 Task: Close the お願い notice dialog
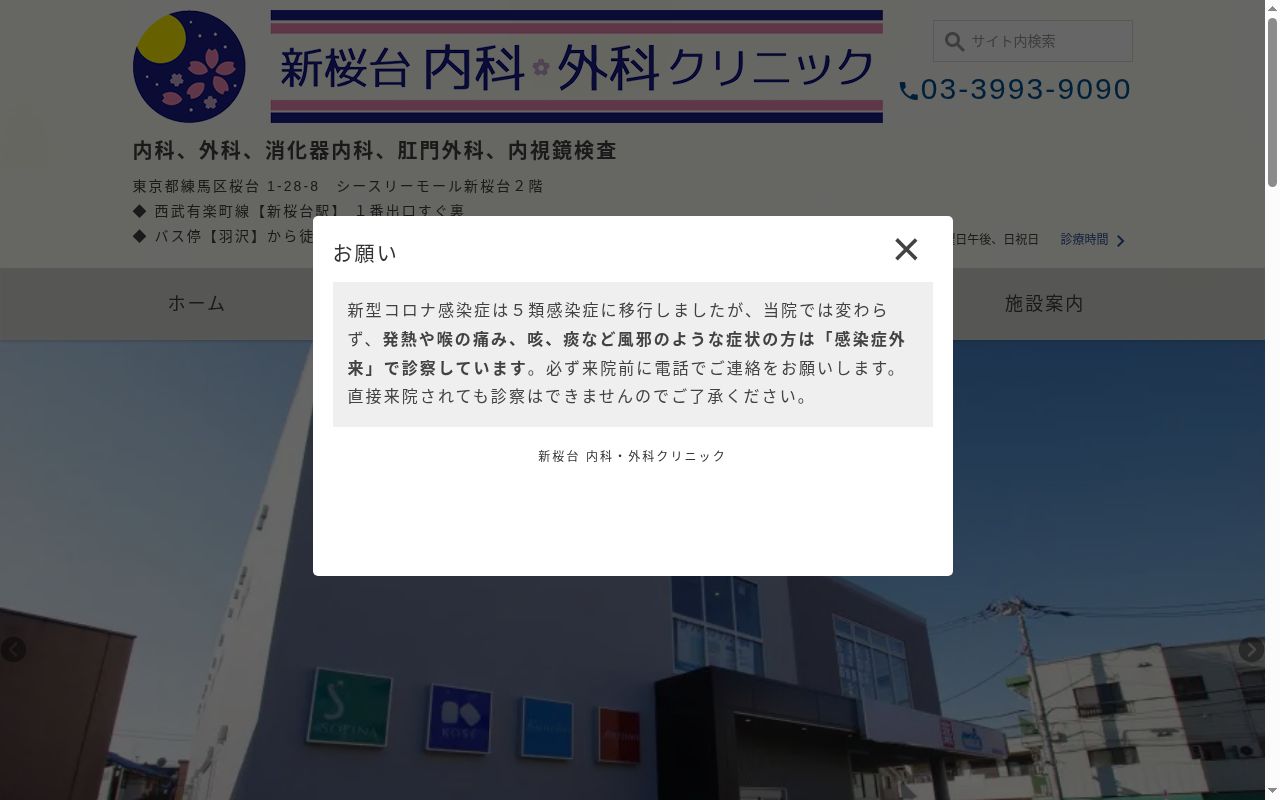coord(906,249)
